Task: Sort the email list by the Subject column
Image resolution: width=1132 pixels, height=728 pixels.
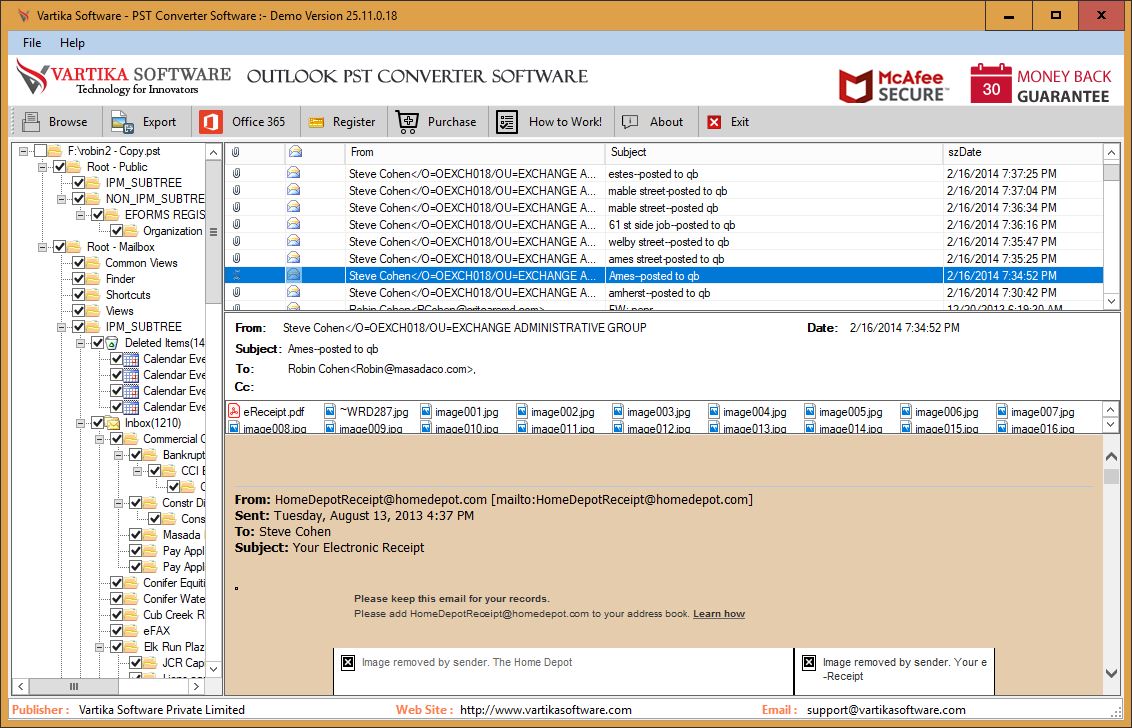Action: (774, 152)
